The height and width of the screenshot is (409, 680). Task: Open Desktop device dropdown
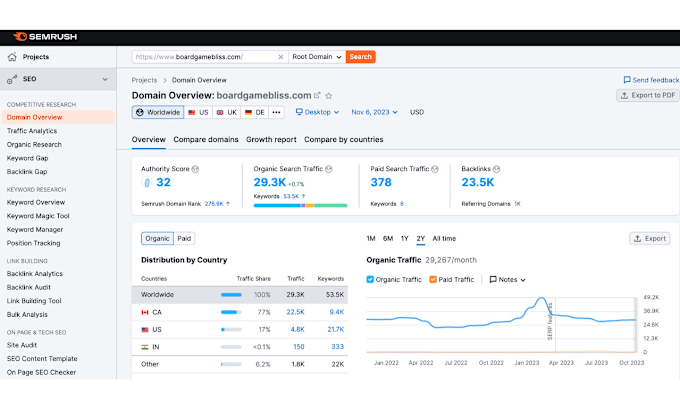317,112
